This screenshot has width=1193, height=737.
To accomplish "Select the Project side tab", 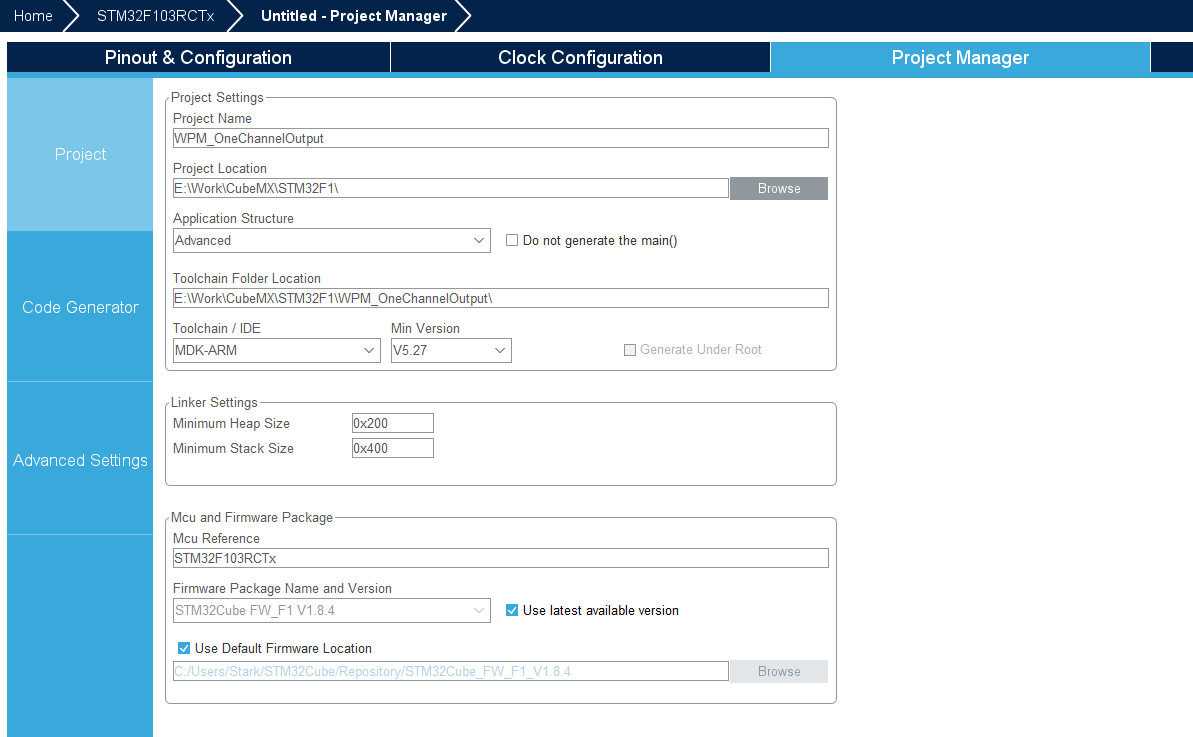I will tap(80, 154).
